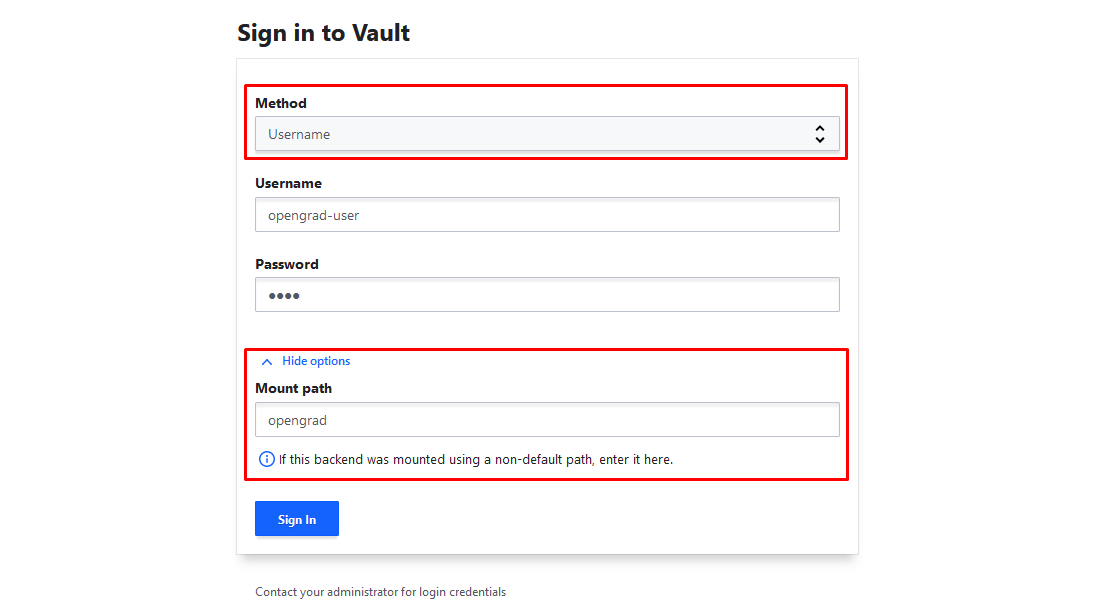Click the up-down arrows in Method selector

coord(819,134)
